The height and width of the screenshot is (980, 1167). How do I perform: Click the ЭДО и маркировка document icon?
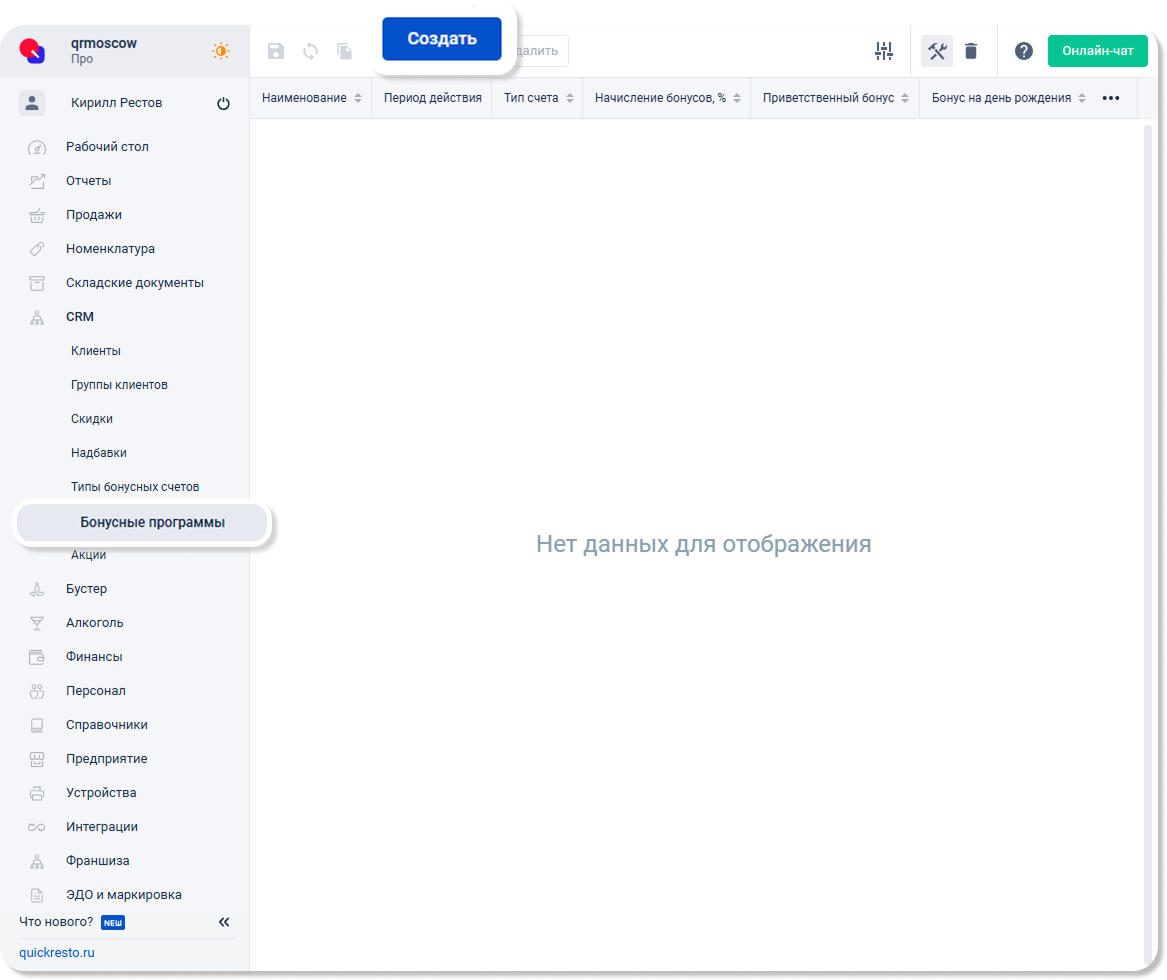(36, 895)
